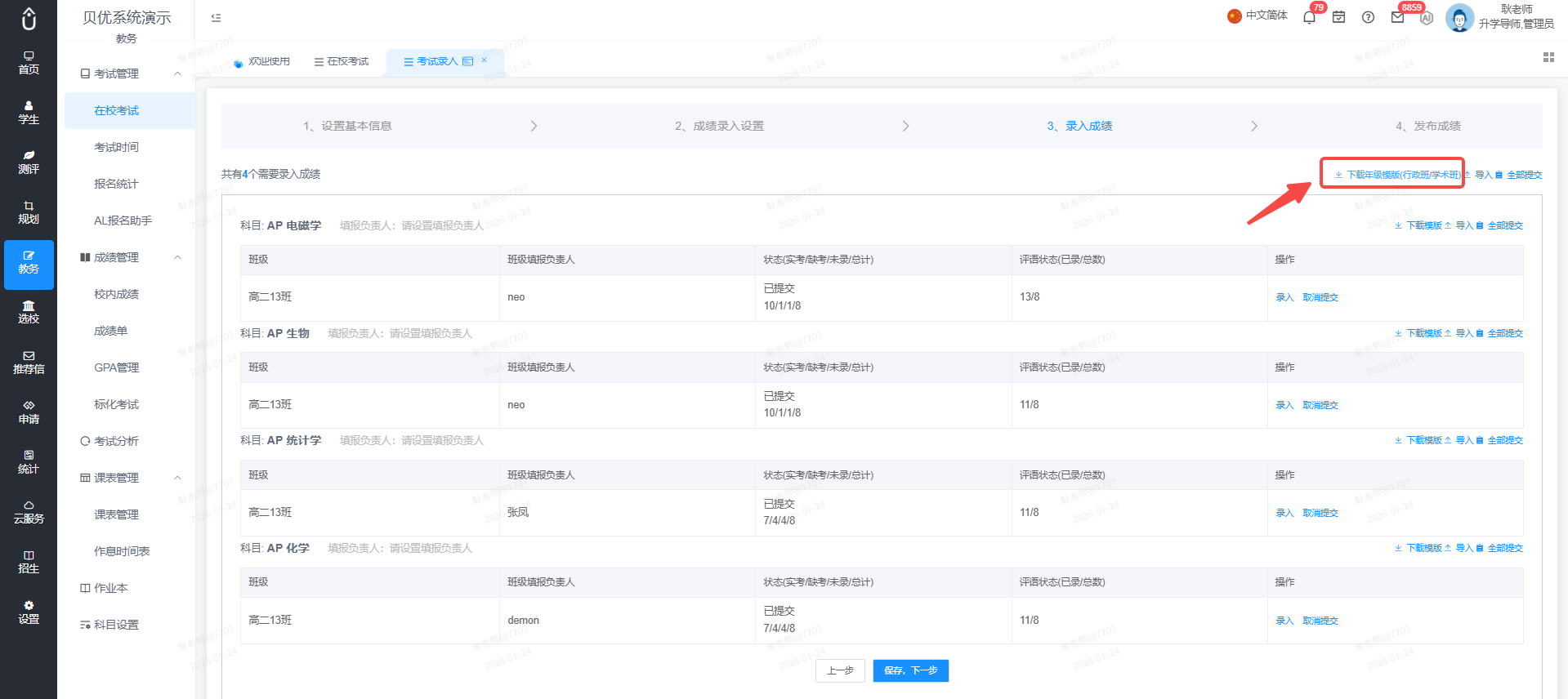Viewport: 1568px width, 699px height.
Task: Click the help question mark icon
Action: pyautogui.click(x=1368, y=17)
